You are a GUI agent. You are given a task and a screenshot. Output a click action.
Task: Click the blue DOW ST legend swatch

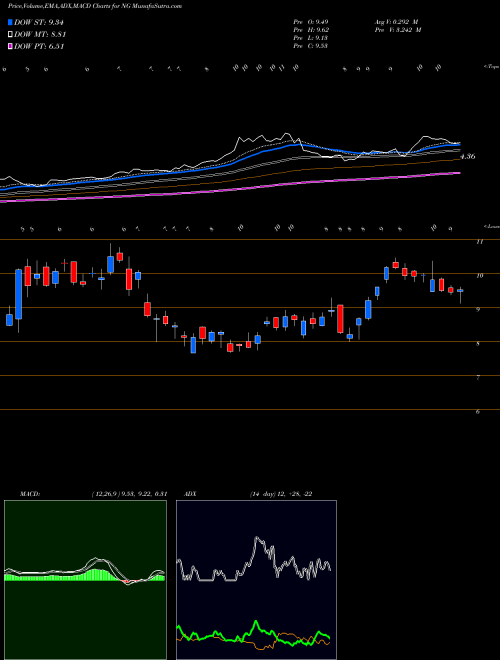point(10,23)
